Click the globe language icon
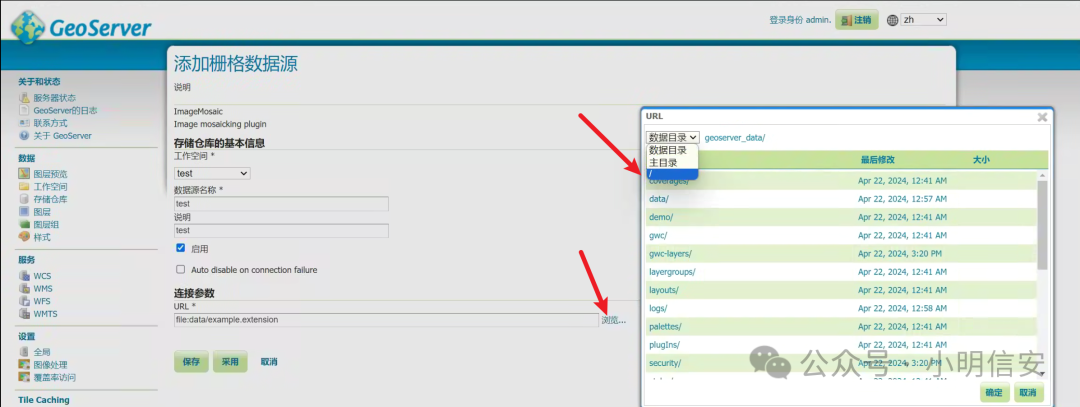The width and height of the screenshot is (1080, 407). click(x=892, y=20)
